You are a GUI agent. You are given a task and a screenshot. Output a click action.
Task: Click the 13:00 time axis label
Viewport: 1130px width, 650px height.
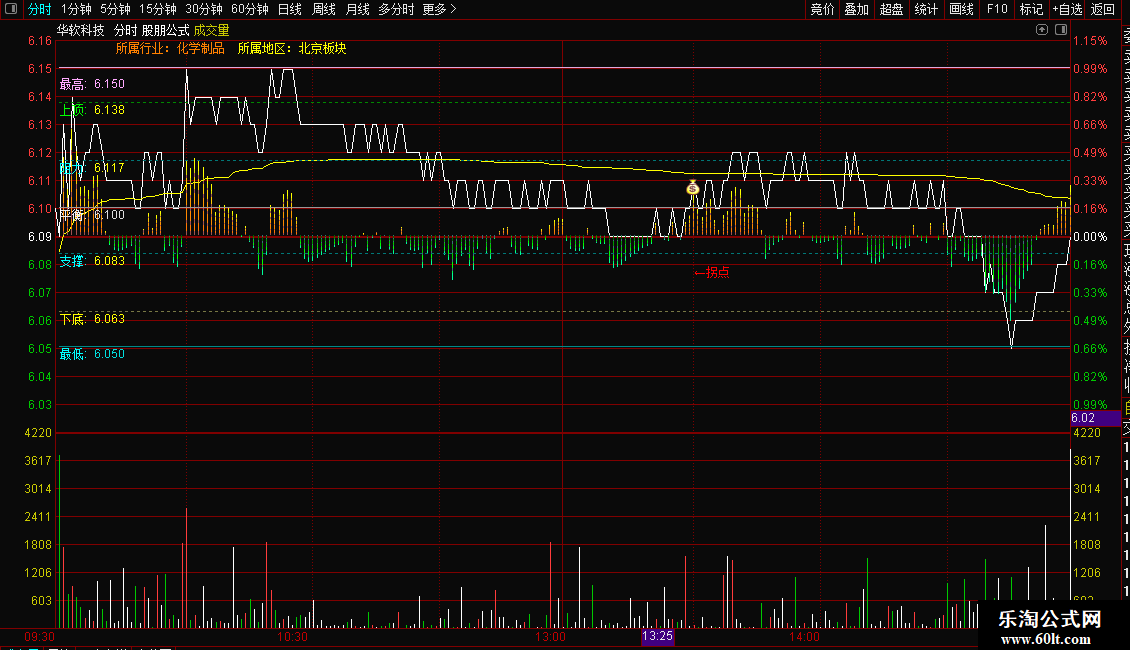pos(550,637)
